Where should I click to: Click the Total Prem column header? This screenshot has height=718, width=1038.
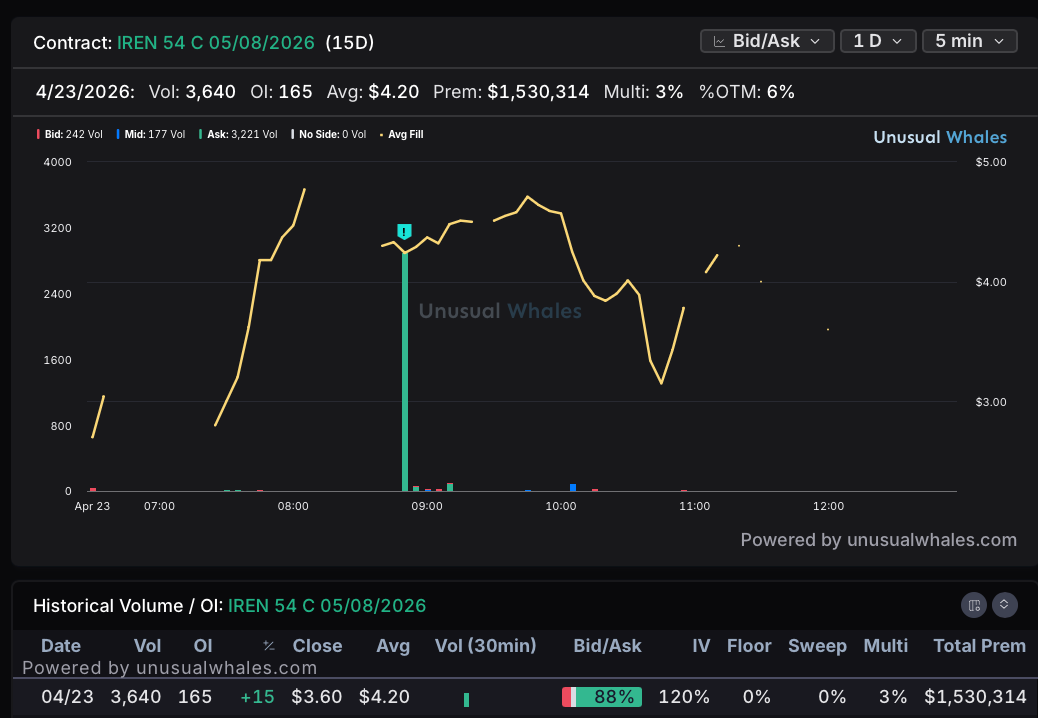coord(979,646)
